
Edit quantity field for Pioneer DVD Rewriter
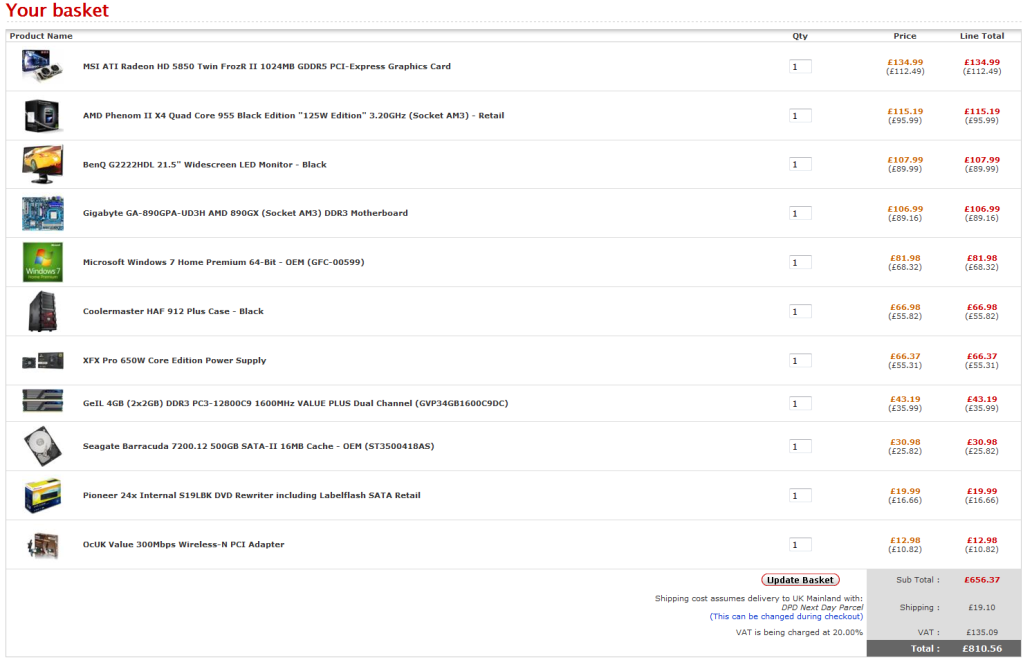click(x=801, y=496)
